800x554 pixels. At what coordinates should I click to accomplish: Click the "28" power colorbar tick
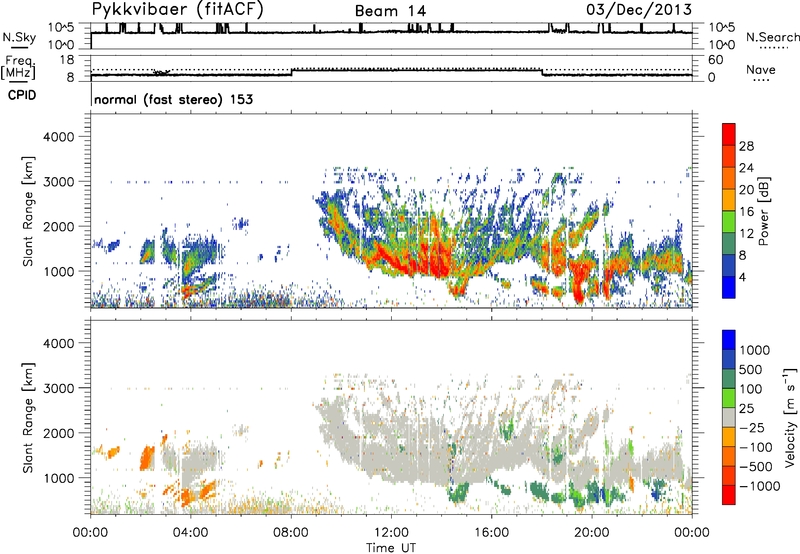(x=746, y=146)
